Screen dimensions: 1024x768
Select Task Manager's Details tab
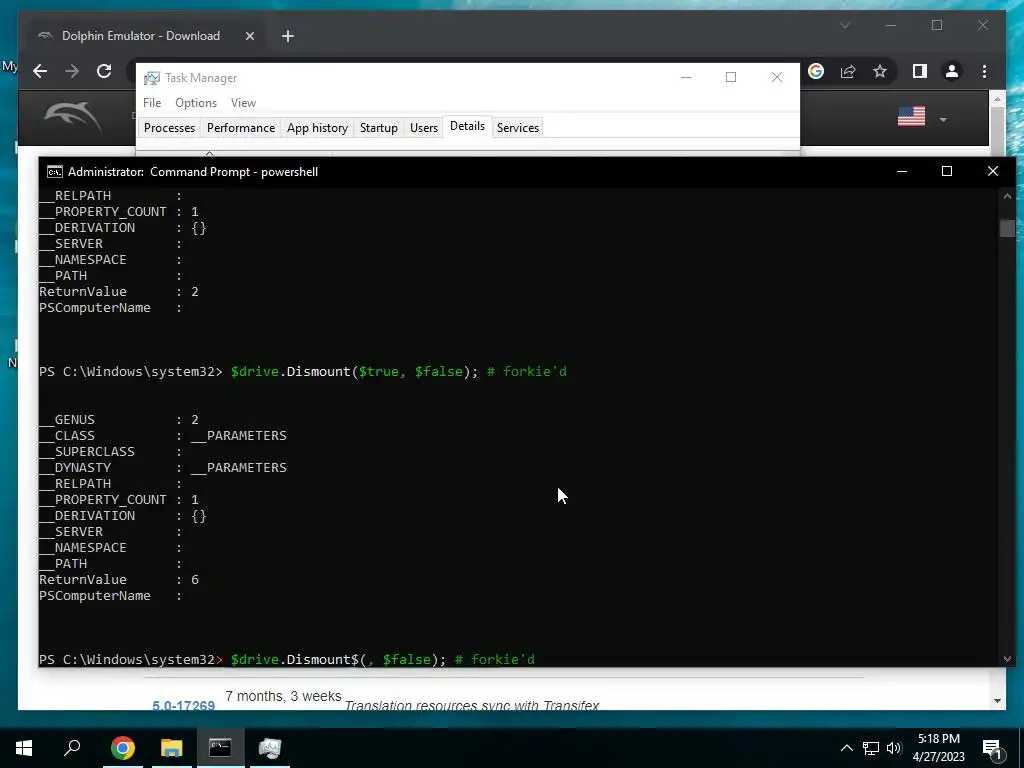coord(468,126)
